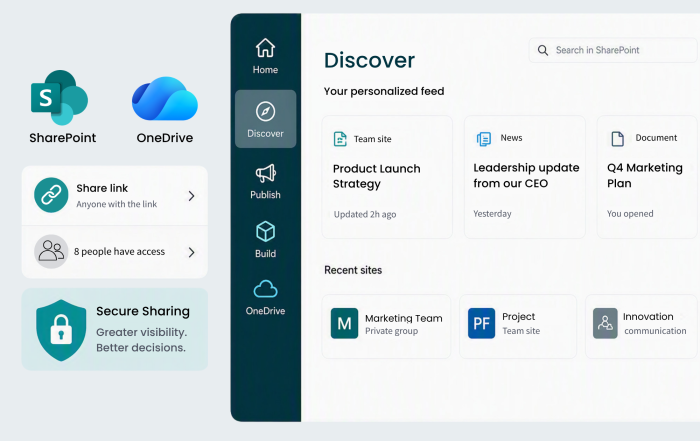Click the "You opened" text

click(630, 214)
